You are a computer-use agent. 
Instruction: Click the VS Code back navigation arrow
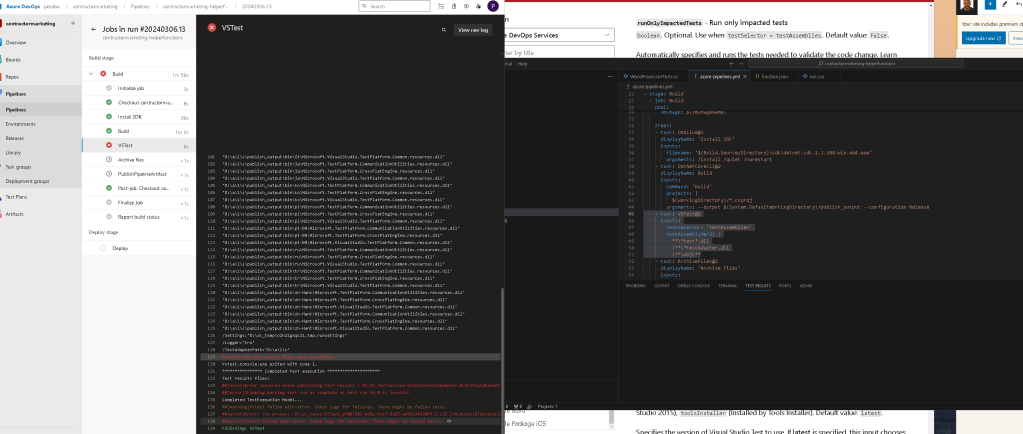(x=732, y=64)
